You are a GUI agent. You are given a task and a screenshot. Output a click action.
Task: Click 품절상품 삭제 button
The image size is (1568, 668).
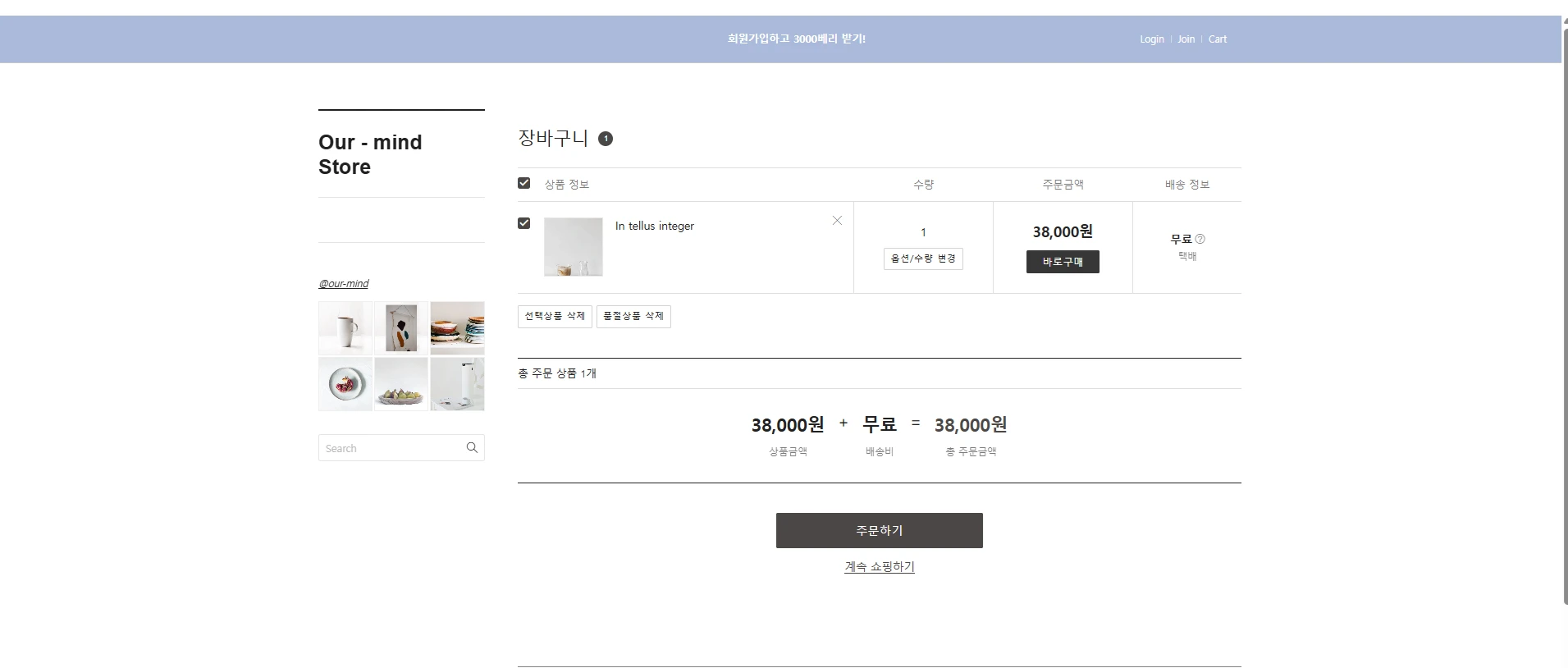(633, 317)
